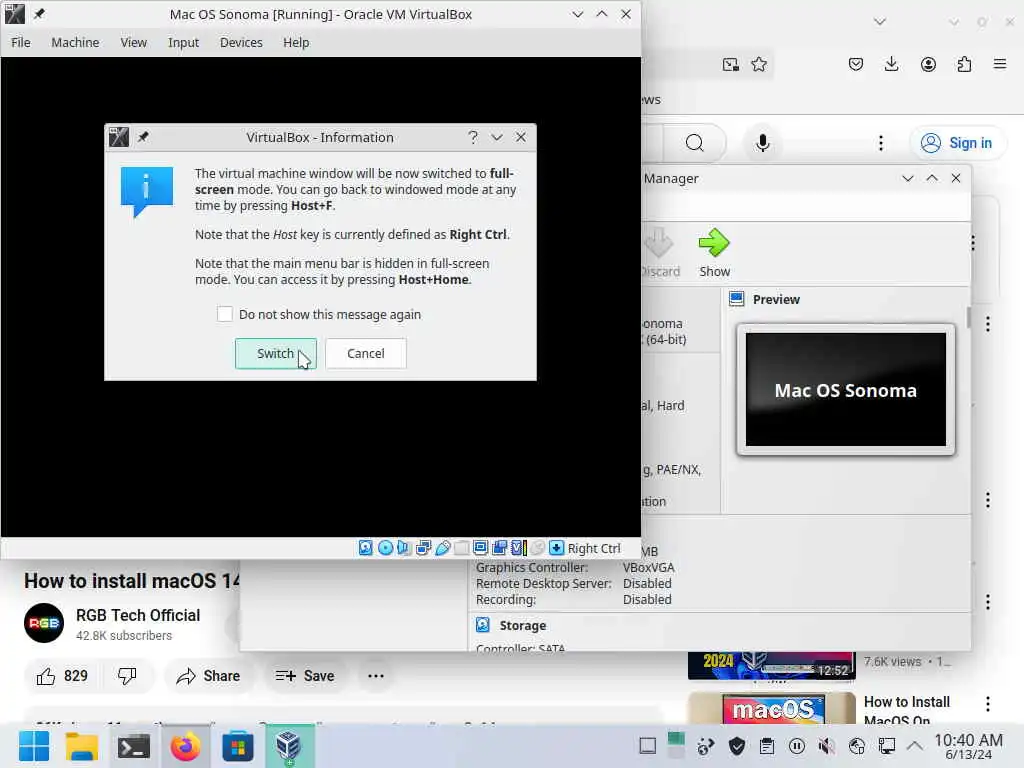Open the clipboard tray icon
1024x768 pixels.
(x=767, y=746)
